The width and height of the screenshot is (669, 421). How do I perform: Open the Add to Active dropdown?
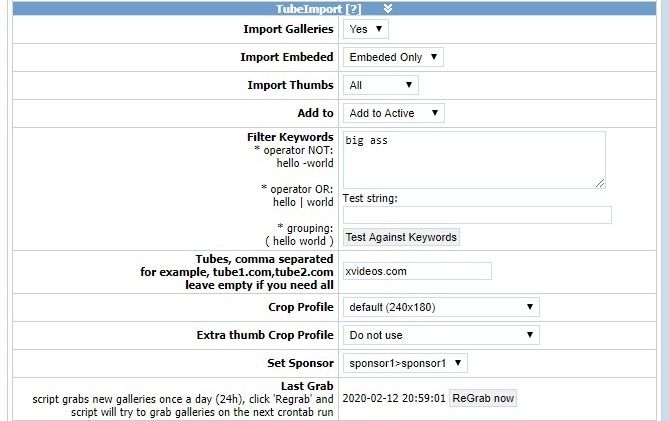(394, 113)
